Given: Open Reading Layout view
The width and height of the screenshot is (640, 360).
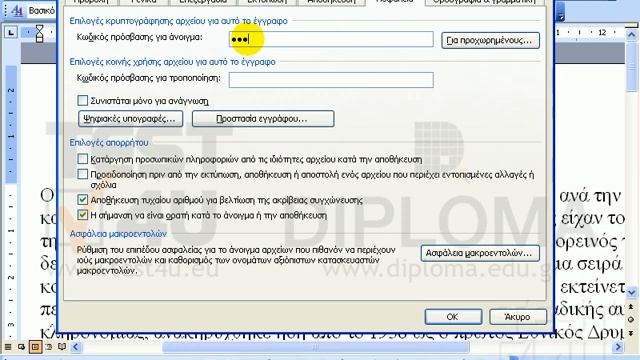Looking at the screenshot, I should tap(62, 347).
